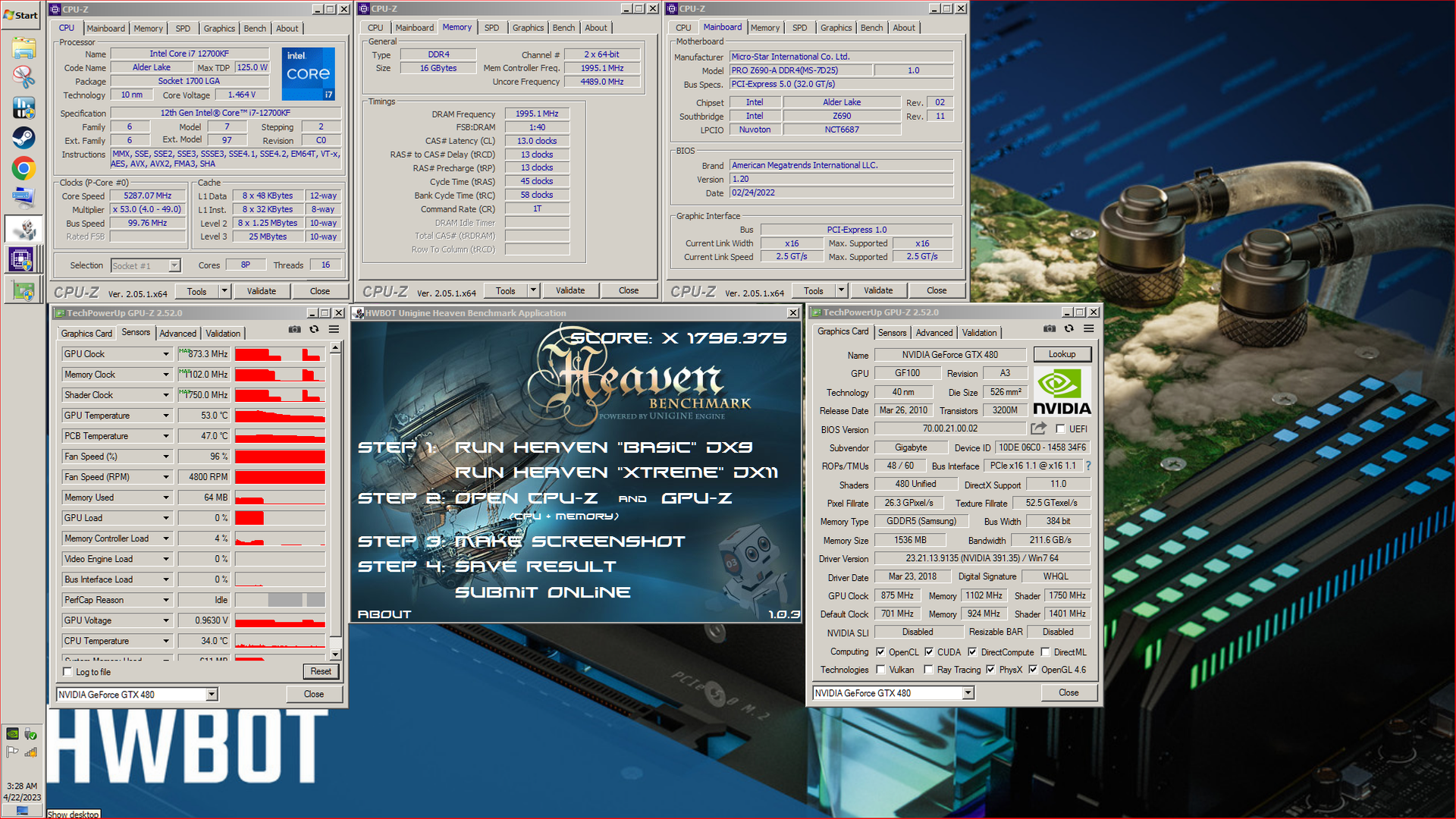Switch to SPD tab in CPU-Z Memory window
The image size is (1456, 819).
tap(491, 27)
